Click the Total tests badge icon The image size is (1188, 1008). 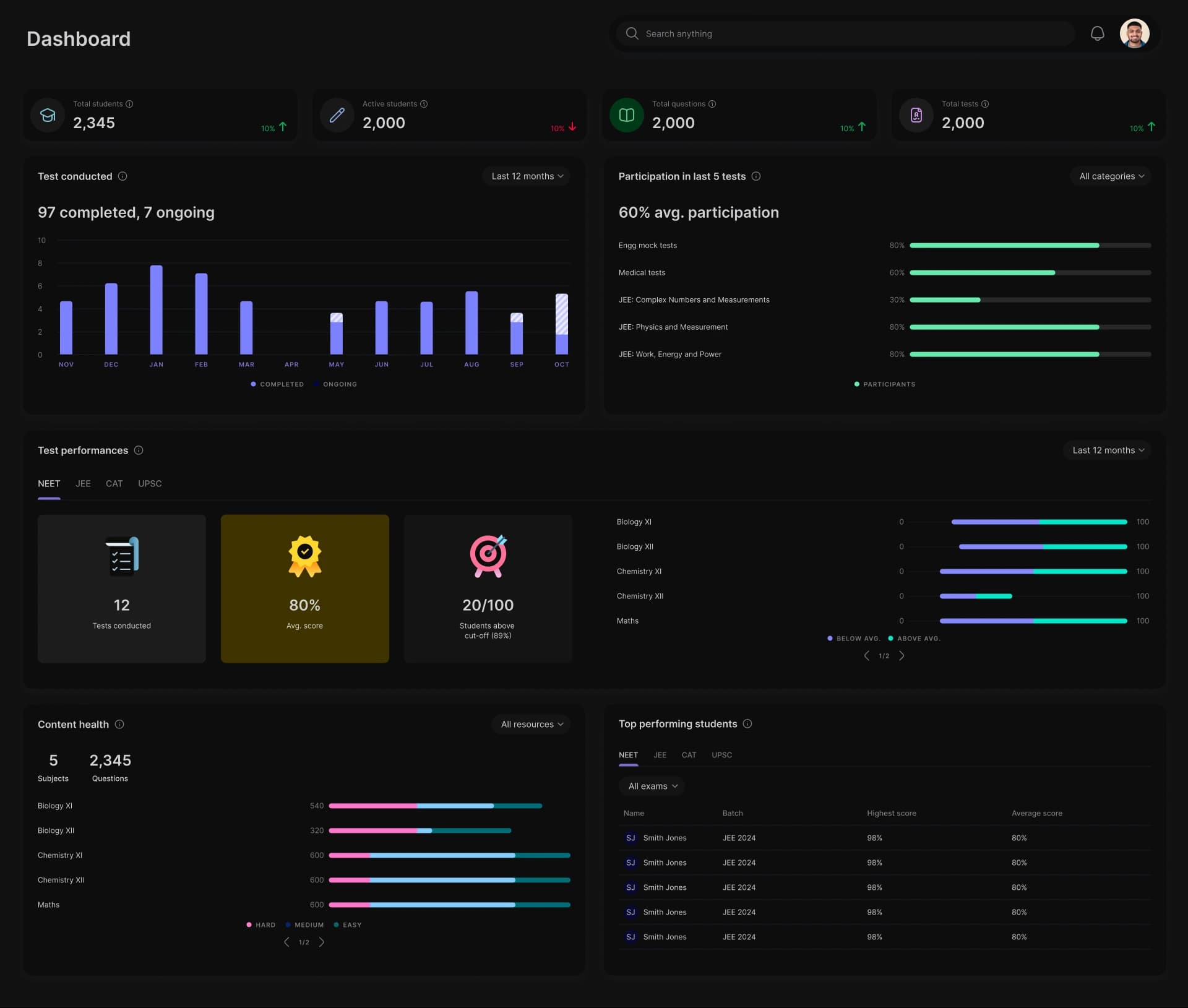(916, 115)
